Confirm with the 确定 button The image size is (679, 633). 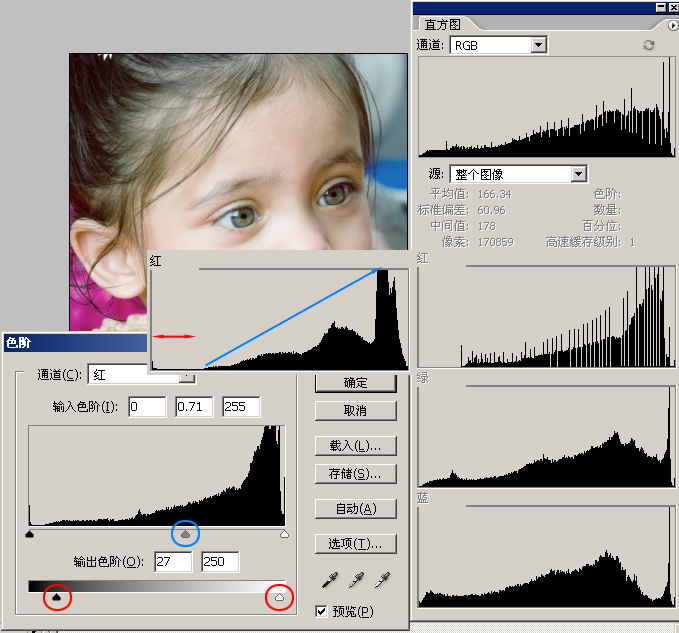coord(355,383)
